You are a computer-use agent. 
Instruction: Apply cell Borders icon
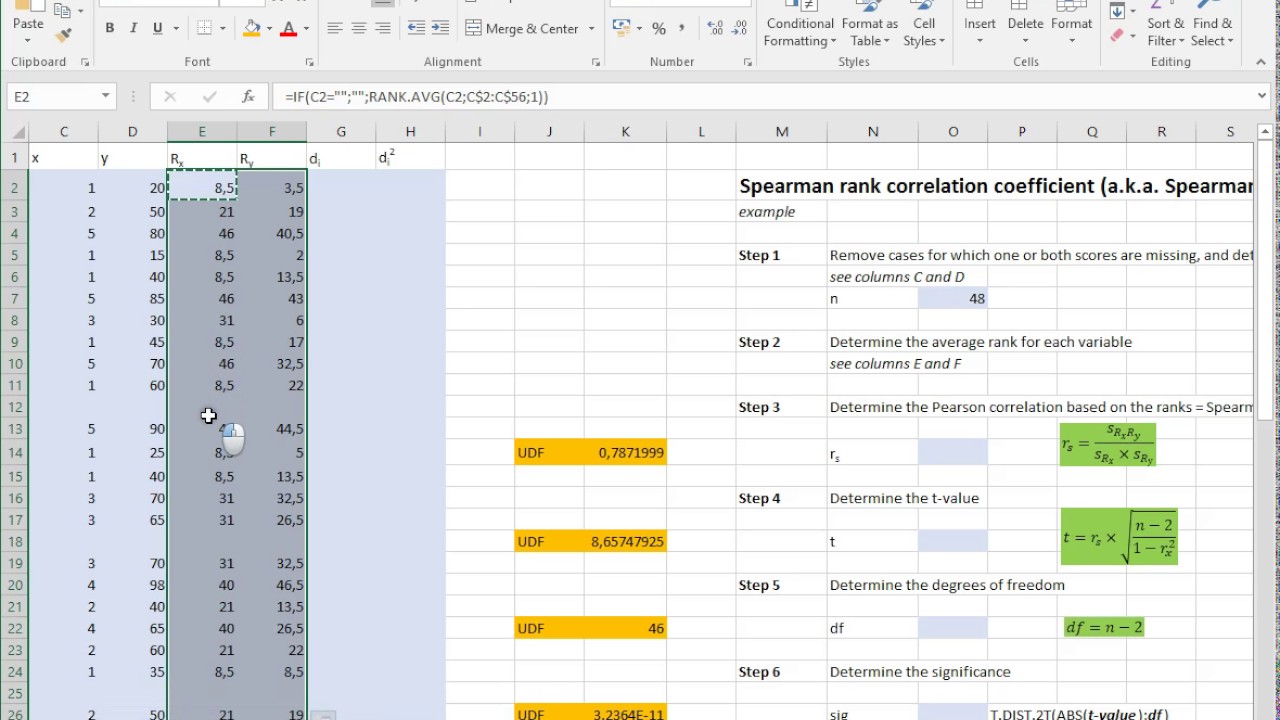pos(204,29)
